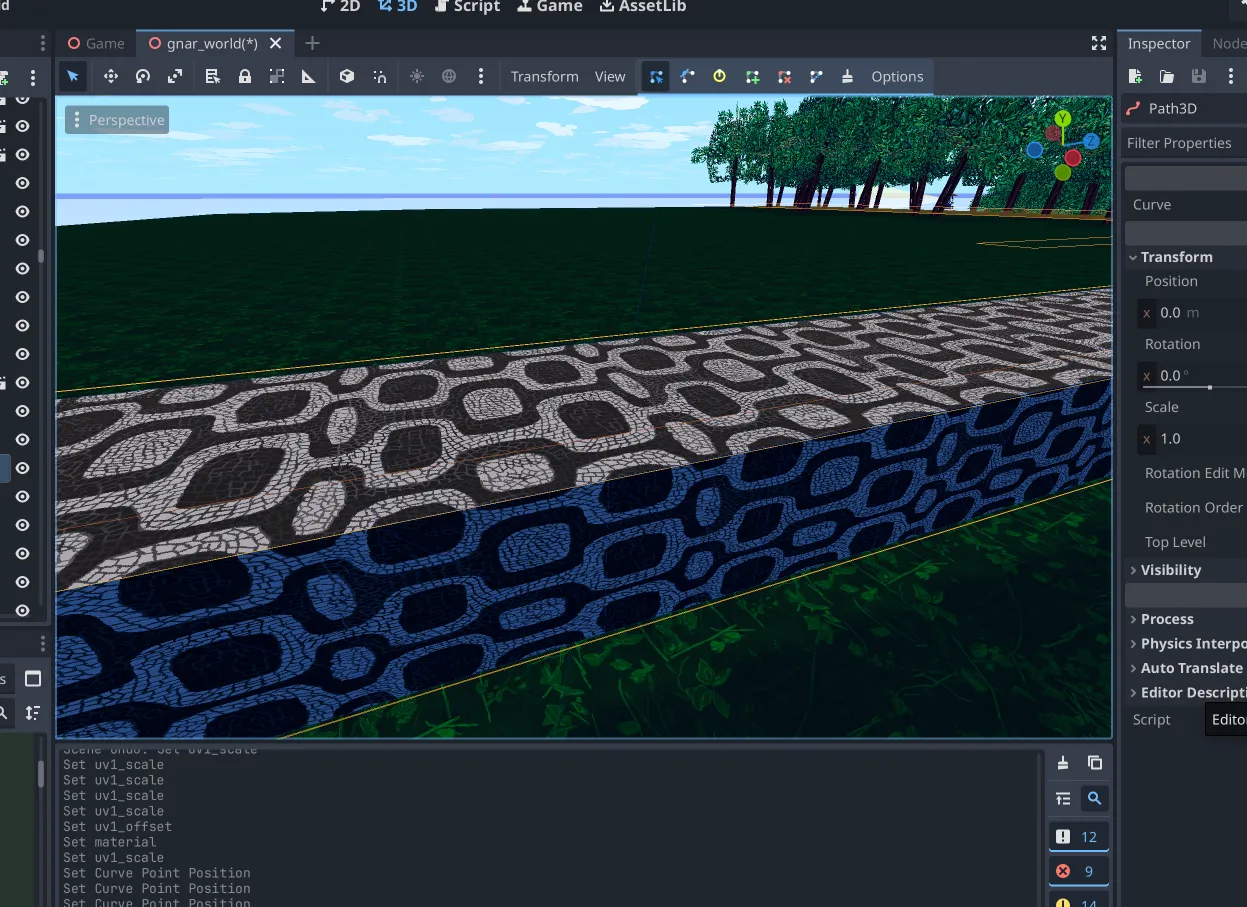Switch to the Game workspace
1247x907 pixels.
(x=549, y=6)
